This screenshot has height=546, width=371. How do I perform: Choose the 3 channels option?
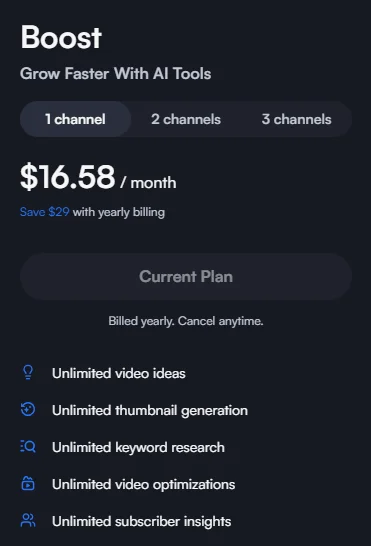tap(296, 119)
